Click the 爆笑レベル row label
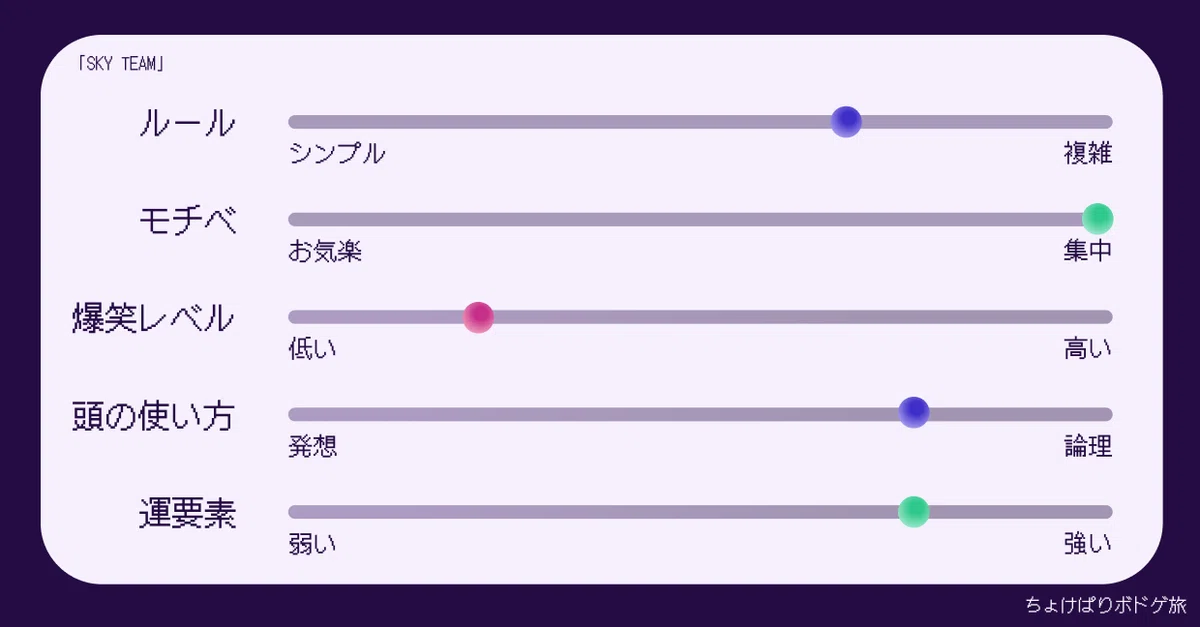This screenshot has height=627, width=1200. pos(154,318)
